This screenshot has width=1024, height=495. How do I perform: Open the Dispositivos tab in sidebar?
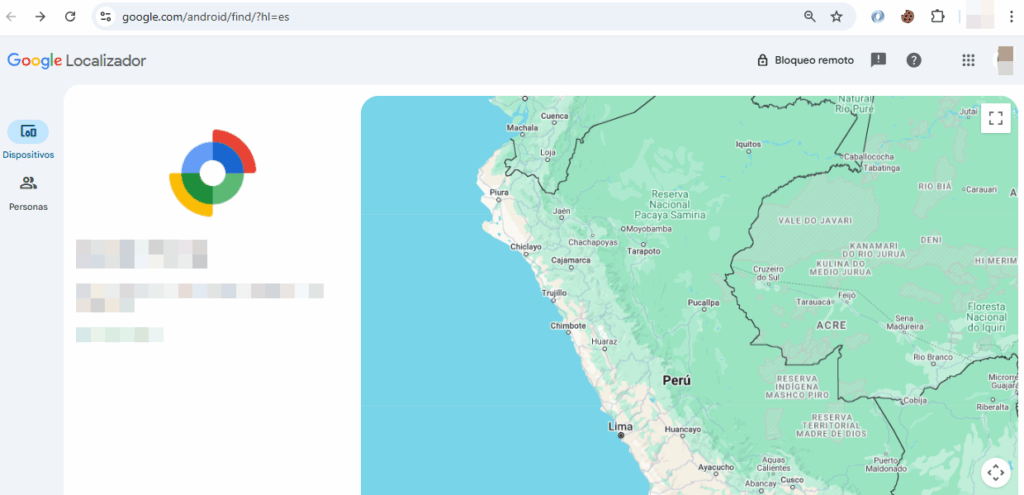coord(28,132)
